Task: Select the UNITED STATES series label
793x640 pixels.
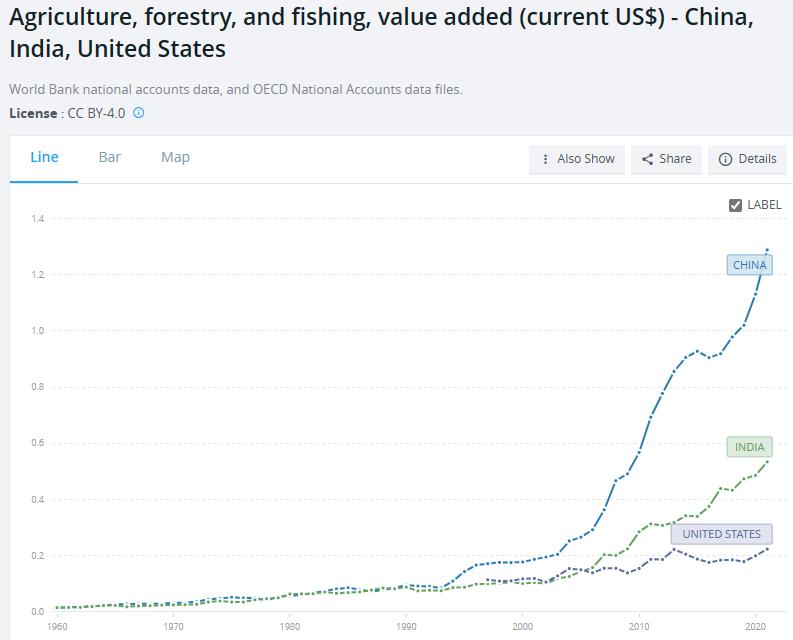Action: click(x=721, y=534)
